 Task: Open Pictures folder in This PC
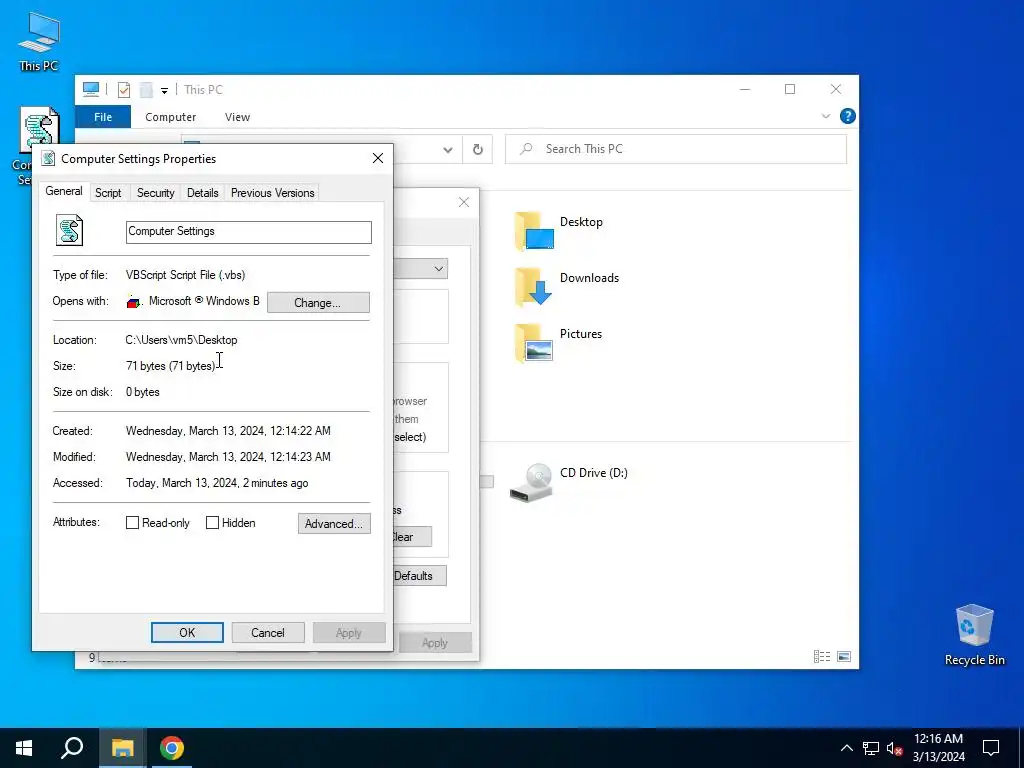pyautogui.click(x=558, y=343)
